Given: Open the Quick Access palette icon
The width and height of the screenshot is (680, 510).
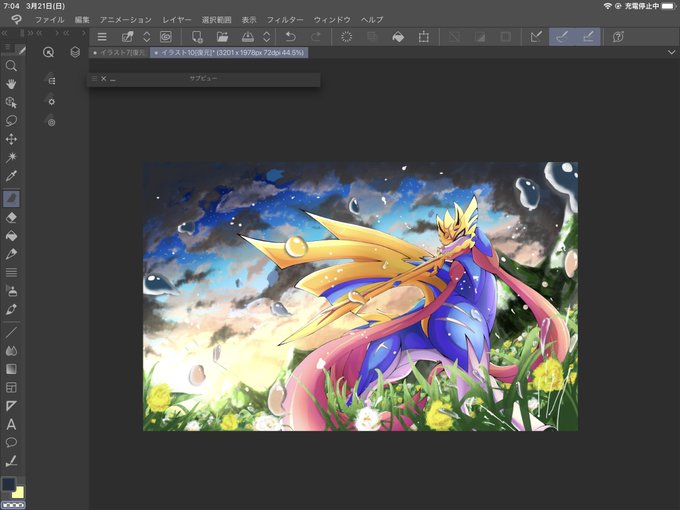Looking at the screenshot, I should coord(49,52).
